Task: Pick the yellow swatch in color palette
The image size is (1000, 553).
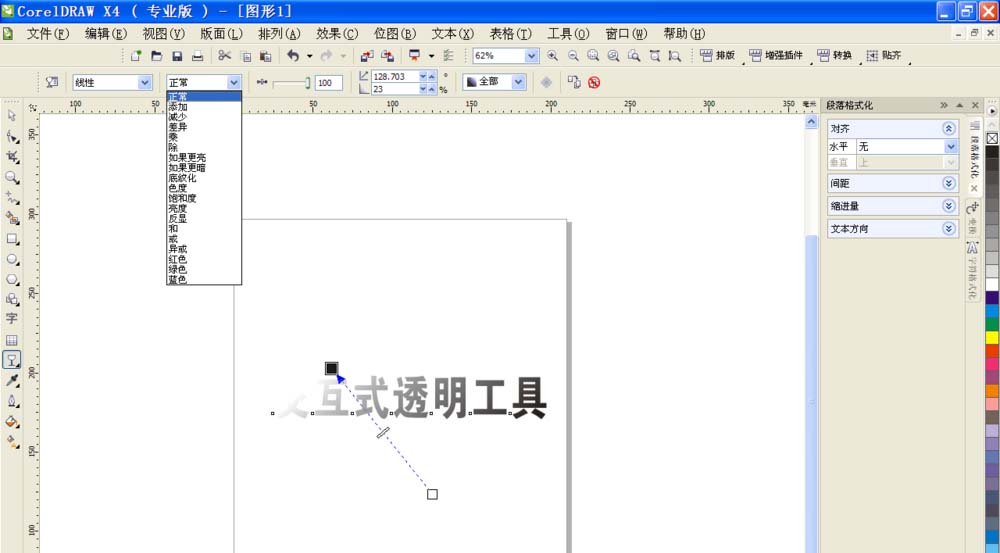Action: [992, 337]
